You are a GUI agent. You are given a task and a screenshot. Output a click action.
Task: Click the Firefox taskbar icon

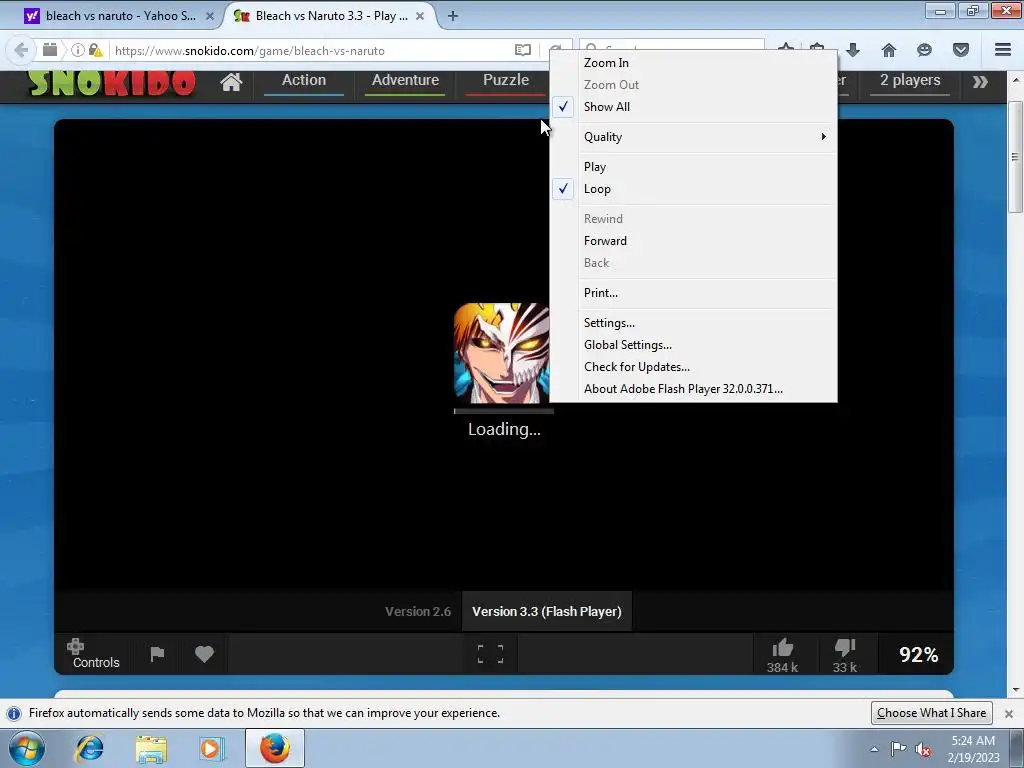click(275, 748)
